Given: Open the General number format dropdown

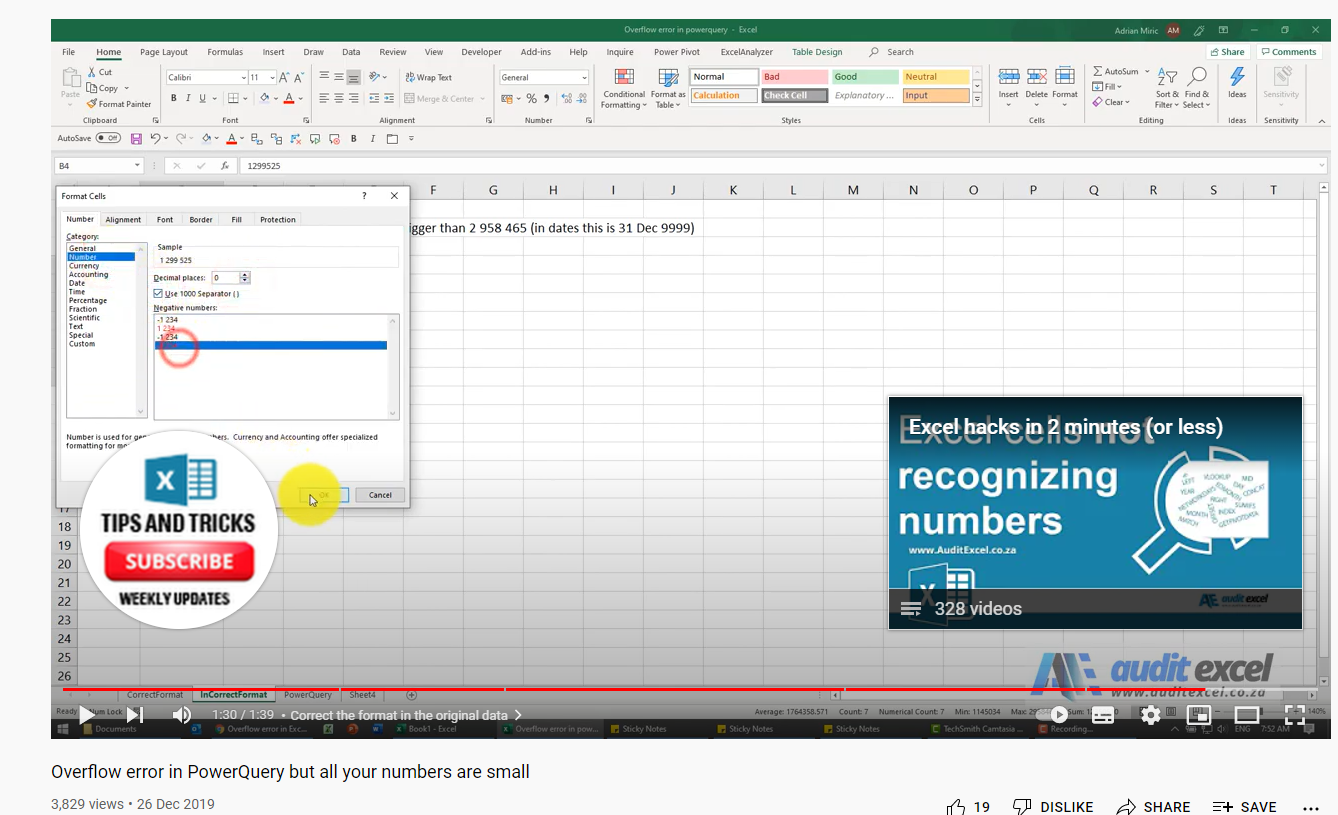Looking at the screenshot, I should (584, 77).
